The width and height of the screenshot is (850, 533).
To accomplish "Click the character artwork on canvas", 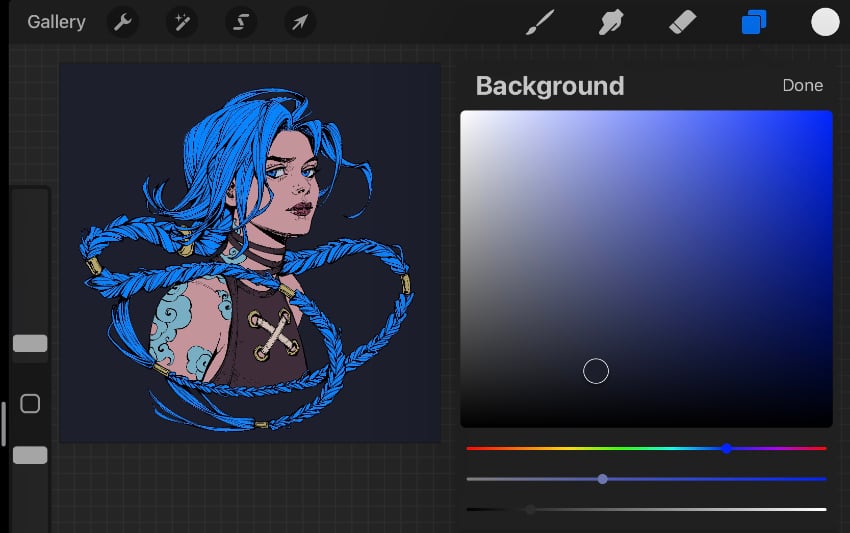I will point(247,260).
